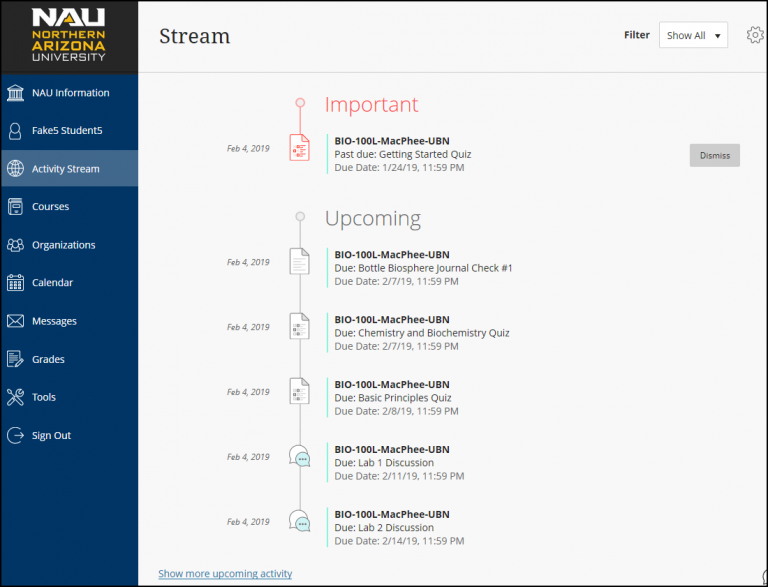The image size is (768, 587).
Task: Open the Organizations page
Action: coord(63,245)
